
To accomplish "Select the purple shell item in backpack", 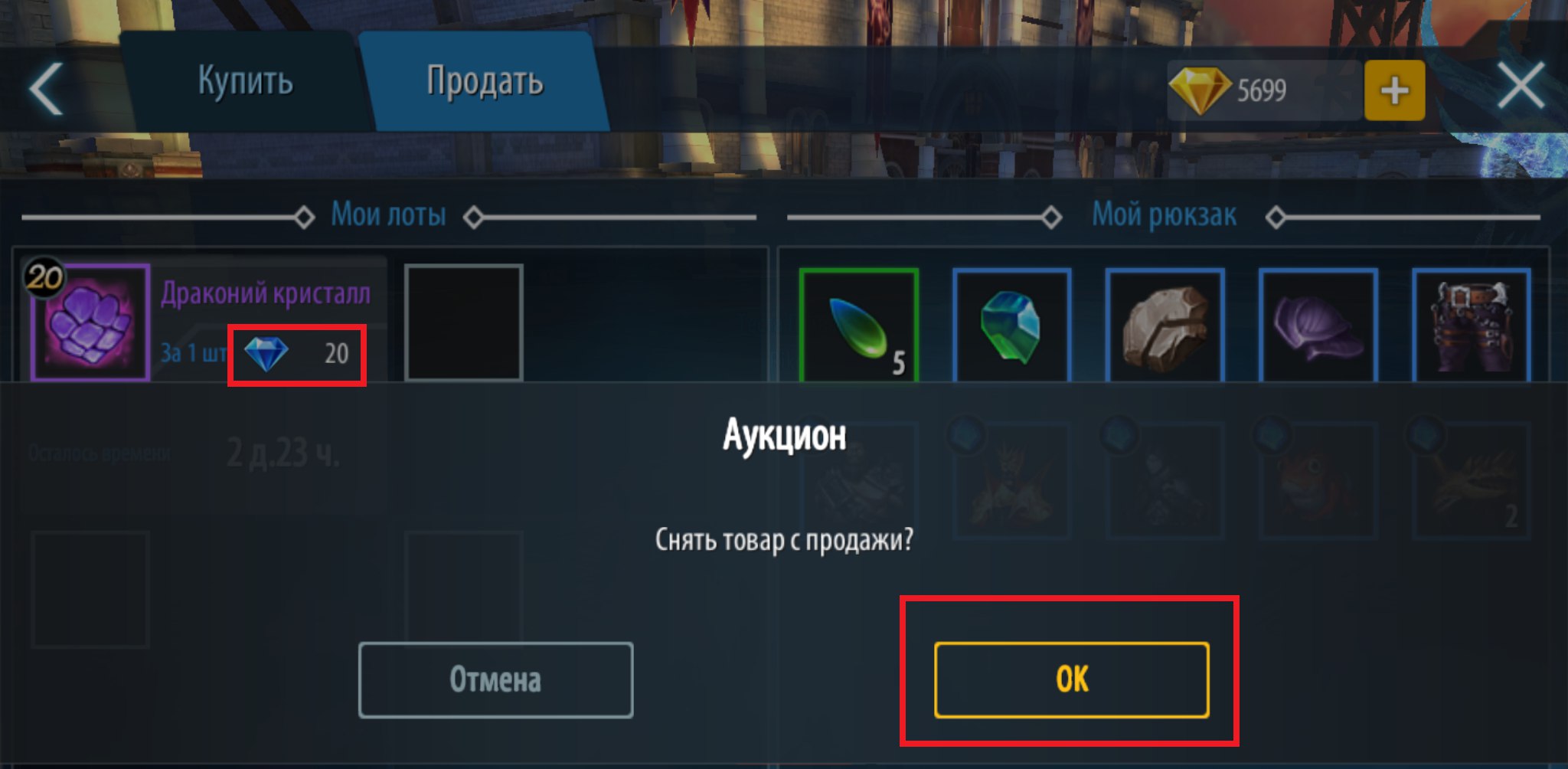I will coord(1318,325).
